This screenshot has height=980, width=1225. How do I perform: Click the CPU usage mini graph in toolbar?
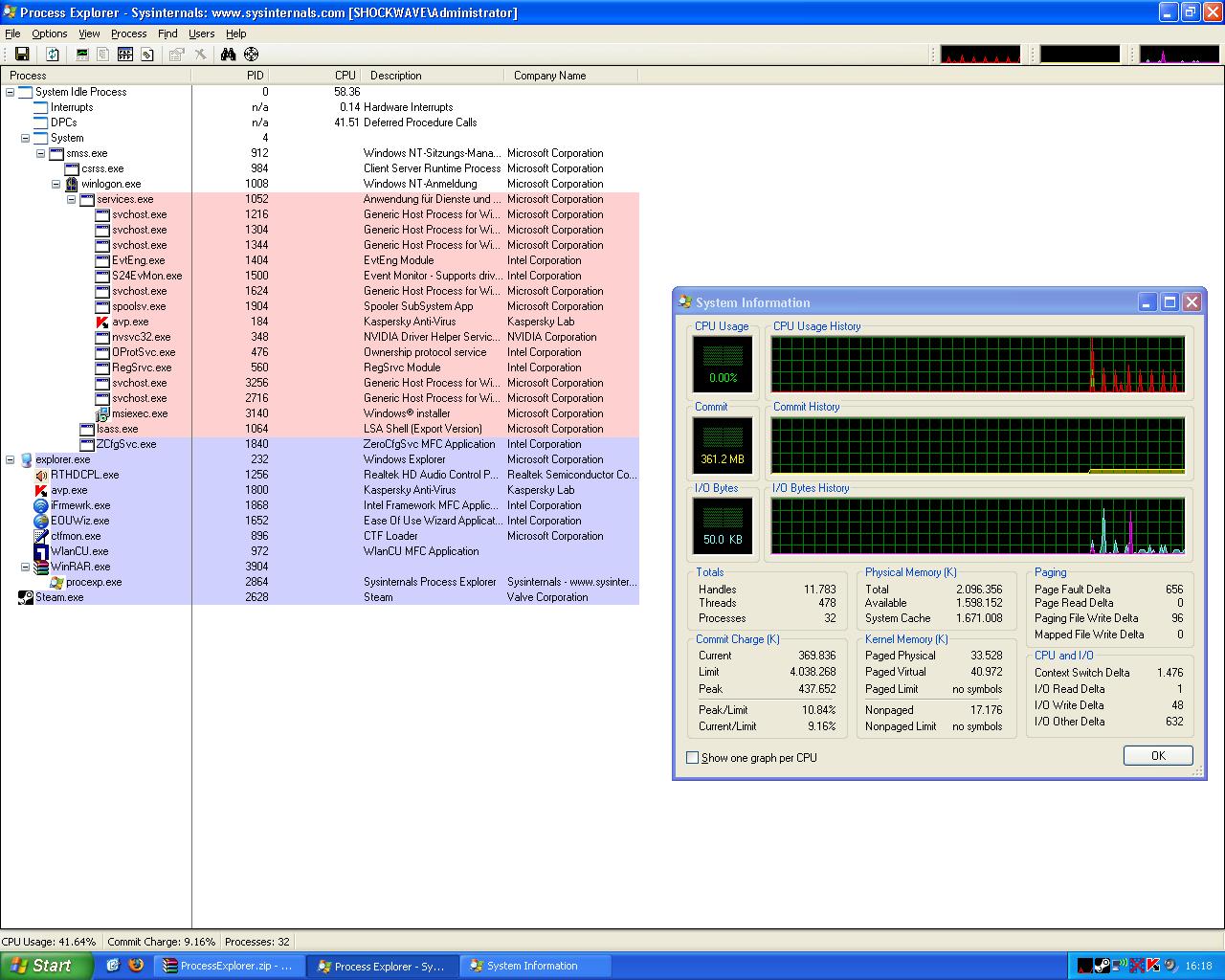pos(981,55)
